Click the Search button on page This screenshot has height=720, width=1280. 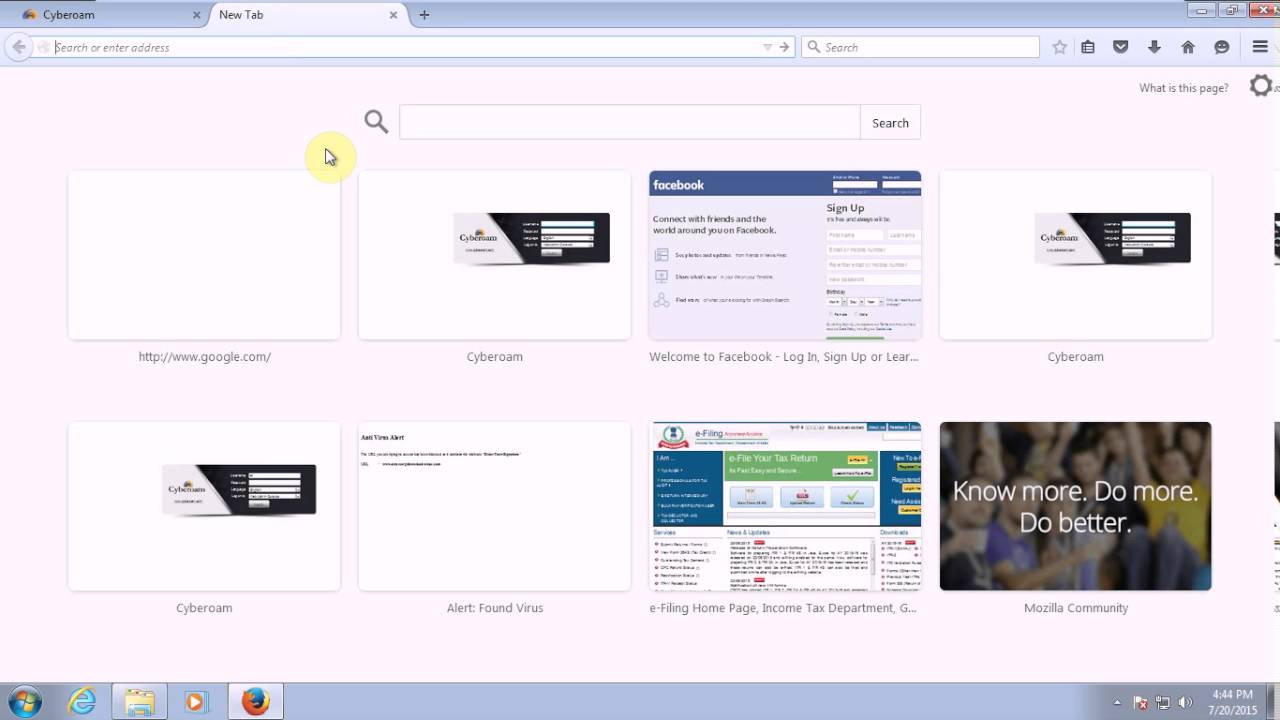890,123
